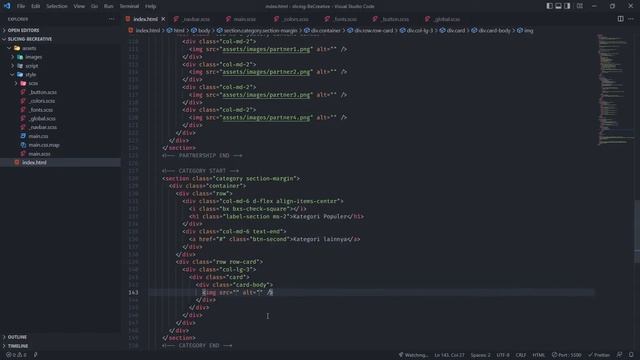Screen dimensions: 640x360
Task: Click errors and warnings counter in status bar
Action: pyautogui.click(x=16, y=355)
